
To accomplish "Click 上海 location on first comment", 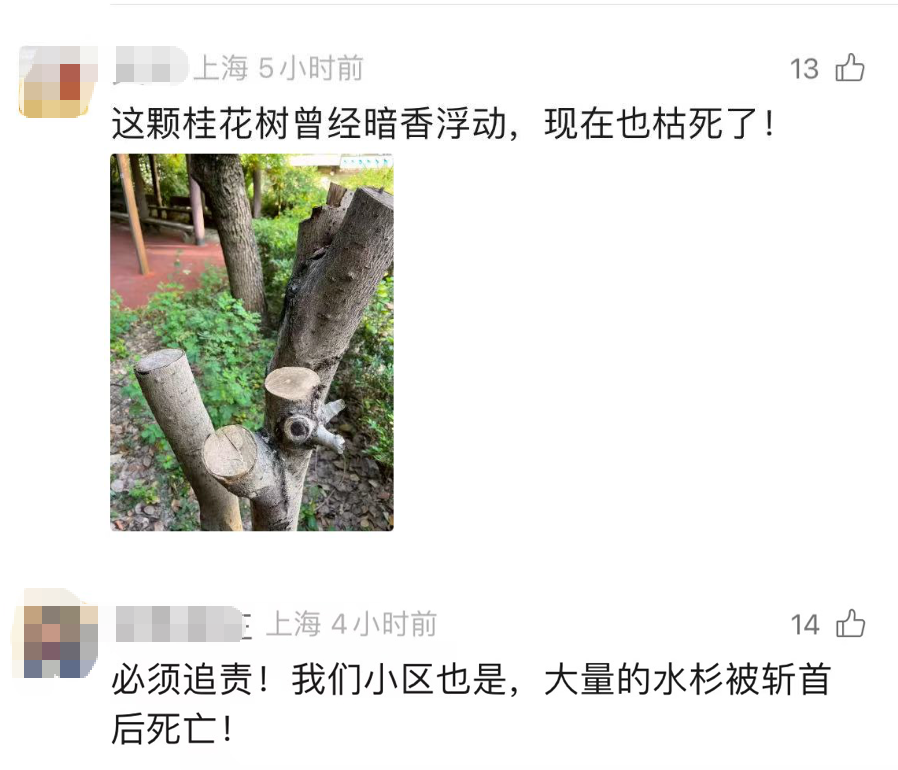I will click(x=220, y=68).
